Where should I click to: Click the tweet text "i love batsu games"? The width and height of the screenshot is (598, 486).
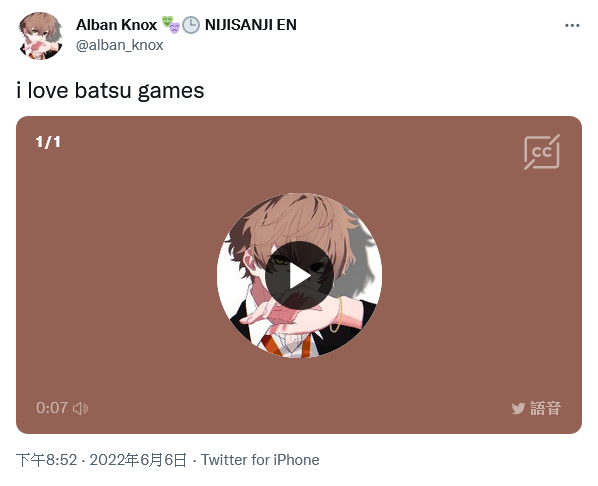pyautogui.click(x=110, y=90)
